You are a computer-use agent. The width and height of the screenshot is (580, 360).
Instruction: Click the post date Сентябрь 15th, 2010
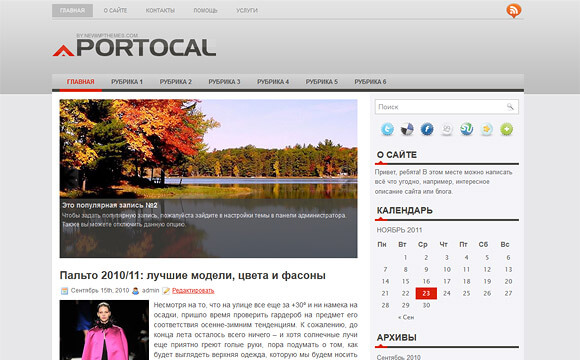(100, 291)
